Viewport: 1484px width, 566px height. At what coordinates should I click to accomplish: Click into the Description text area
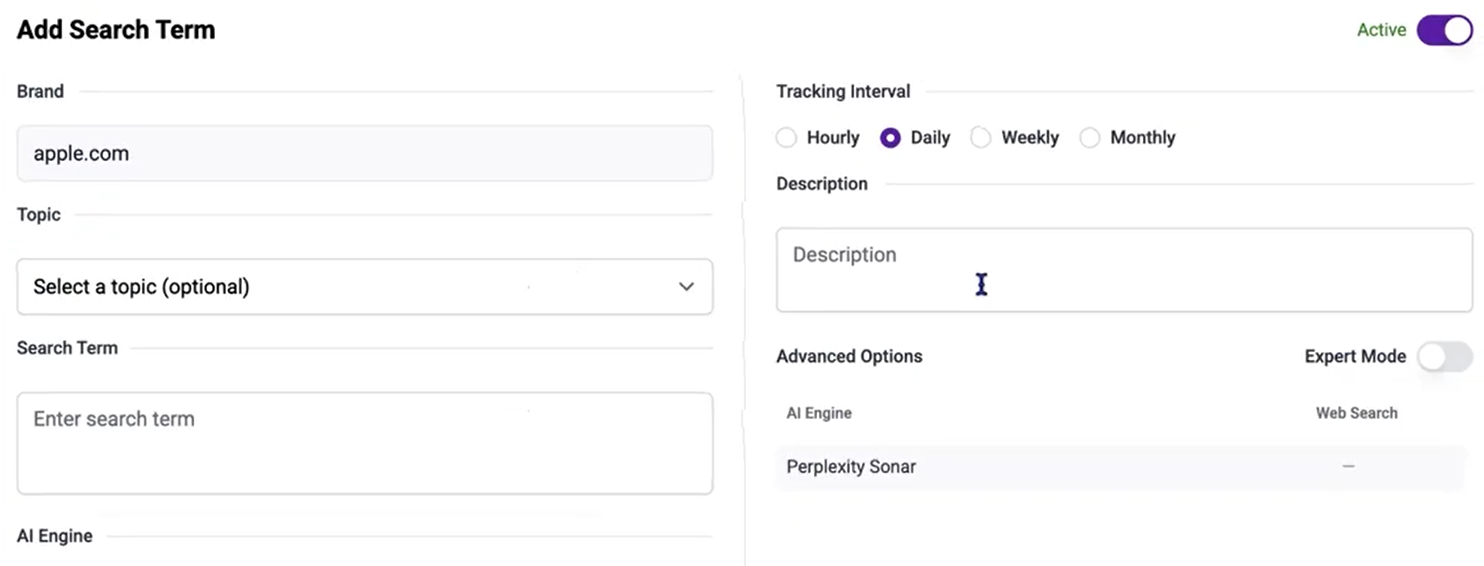pos(1123,269)
